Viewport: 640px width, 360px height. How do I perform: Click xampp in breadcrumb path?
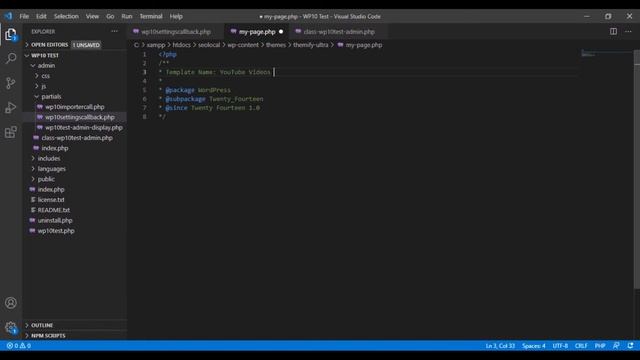(x=156, y=45)
